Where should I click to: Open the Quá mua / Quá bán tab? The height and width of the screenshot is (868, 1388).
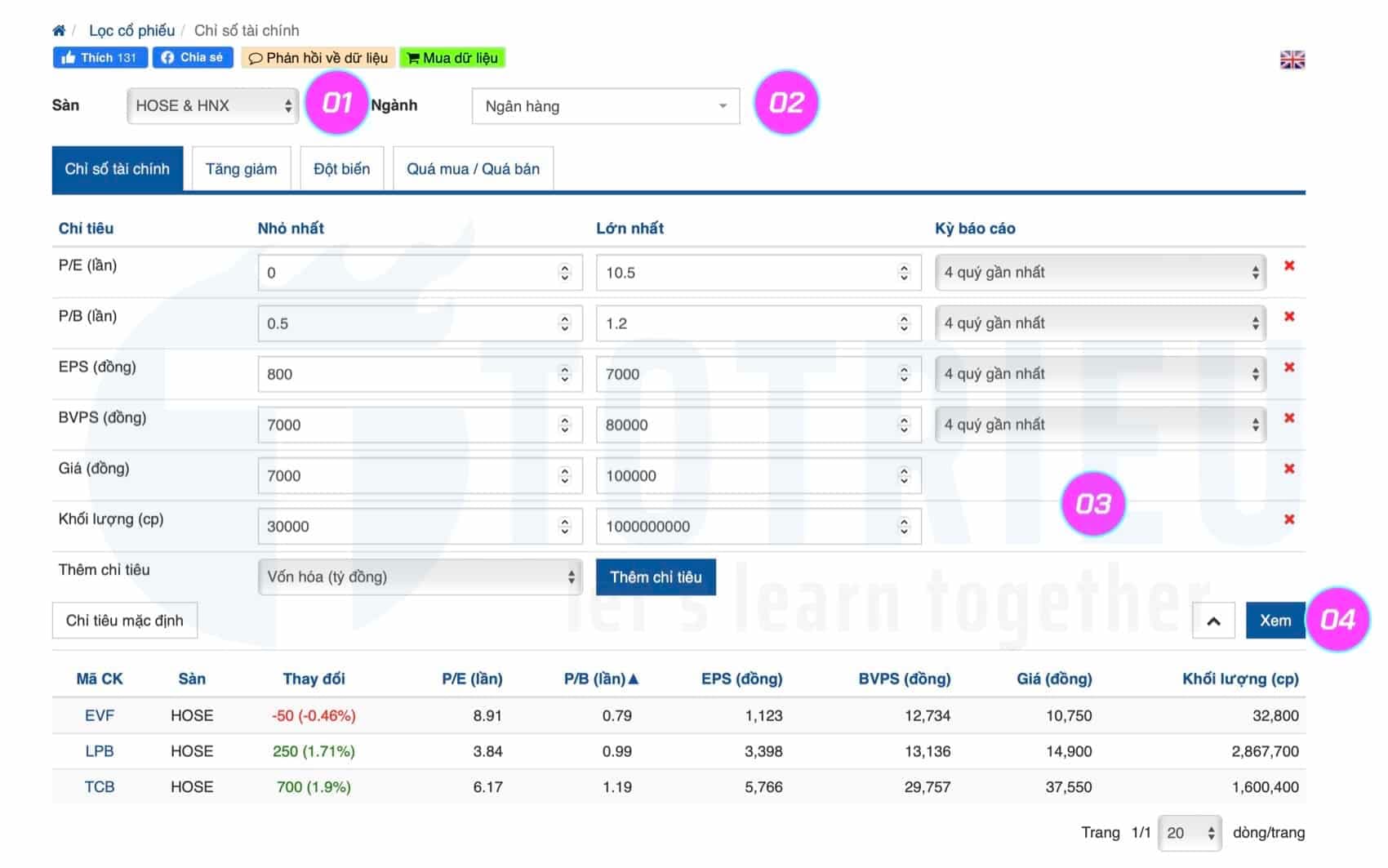tap(473, 168)
